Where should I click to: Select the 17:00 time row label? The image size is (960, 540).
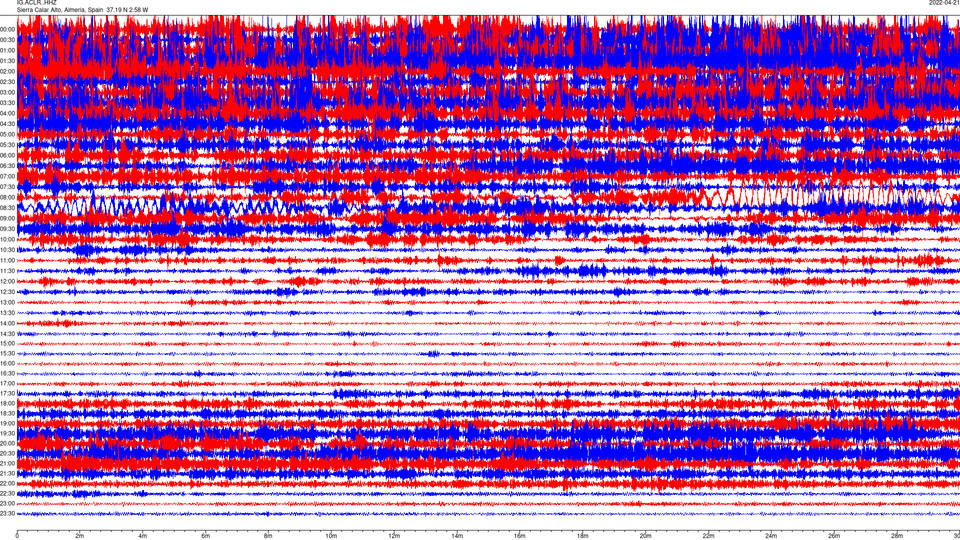pos(7,383)
